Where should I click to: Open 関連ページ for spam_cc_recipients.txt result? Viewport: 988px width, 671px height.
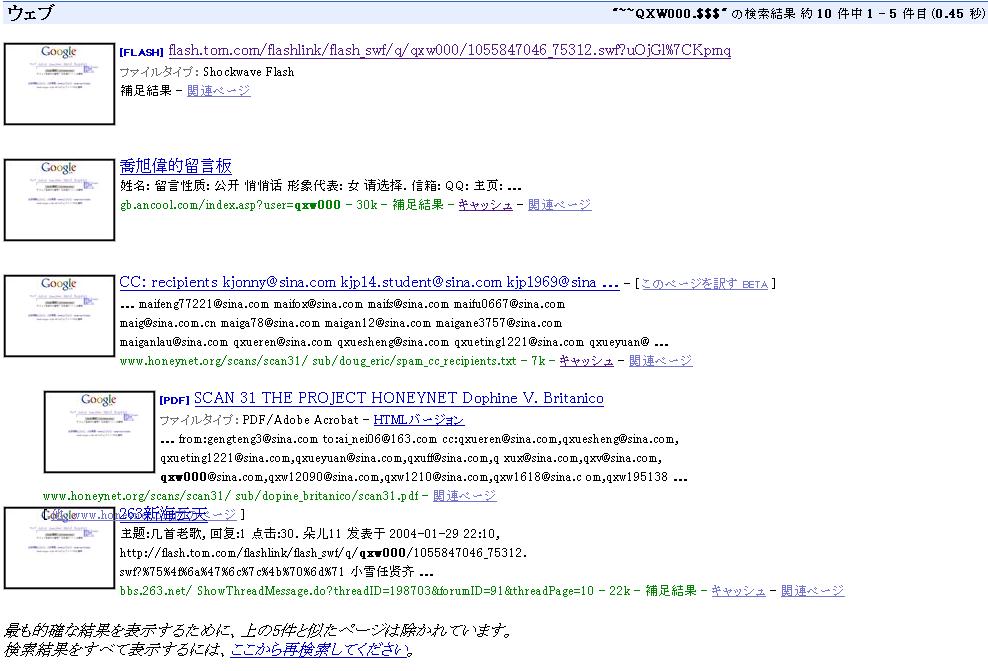[660, 361]
